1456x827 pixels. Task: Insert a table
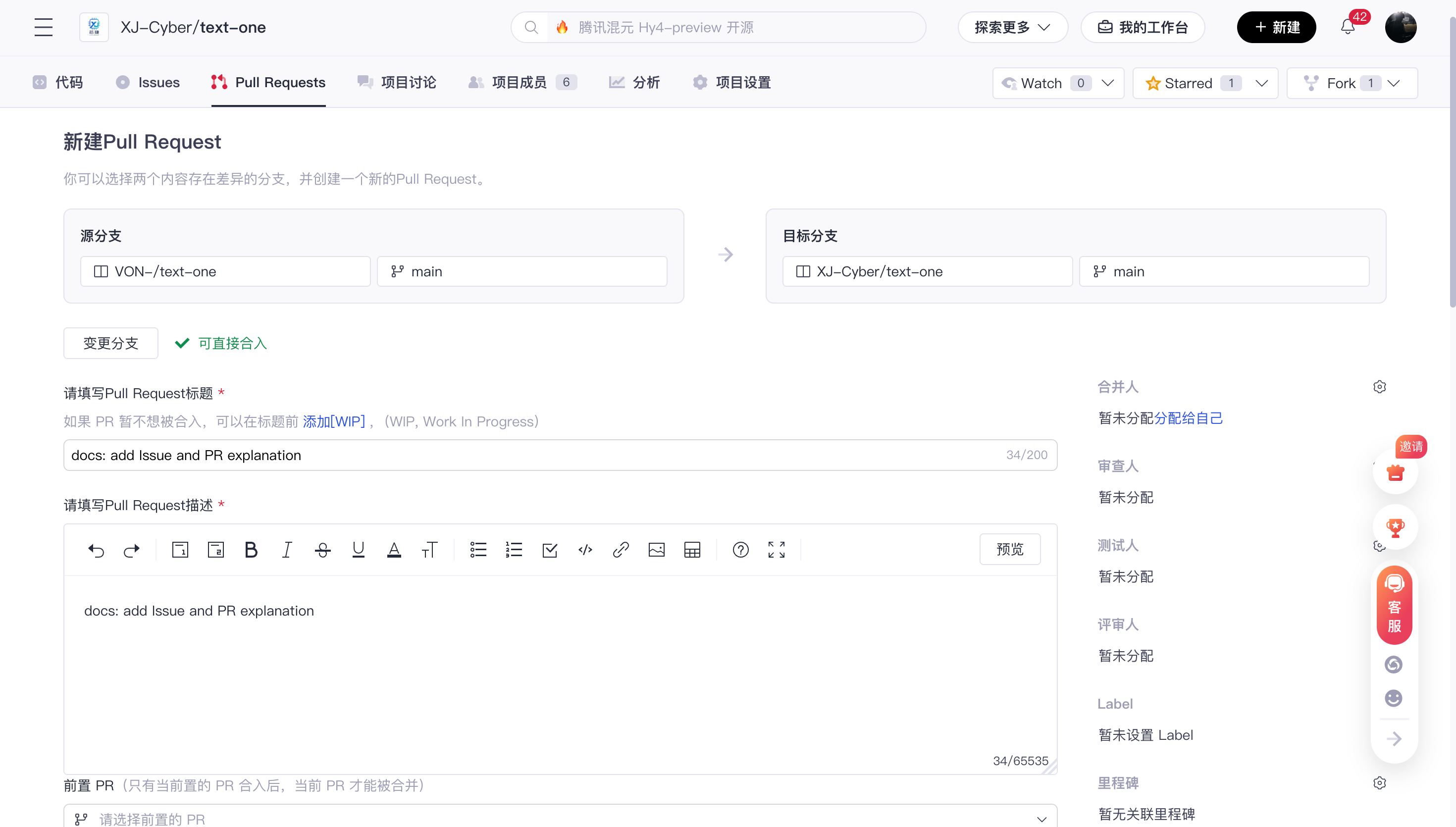(692, 550)
